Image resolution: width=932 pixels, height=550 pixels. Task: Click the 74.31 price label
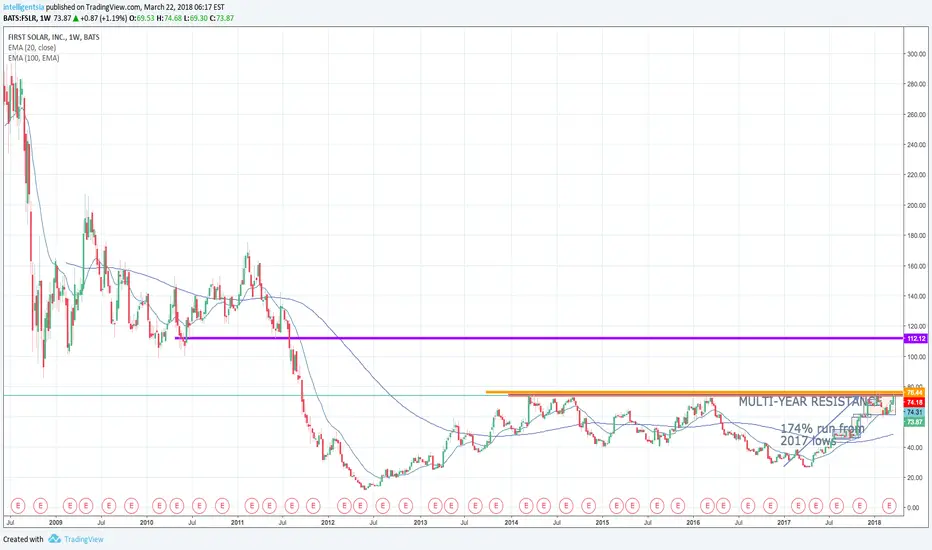pos(915,412)
